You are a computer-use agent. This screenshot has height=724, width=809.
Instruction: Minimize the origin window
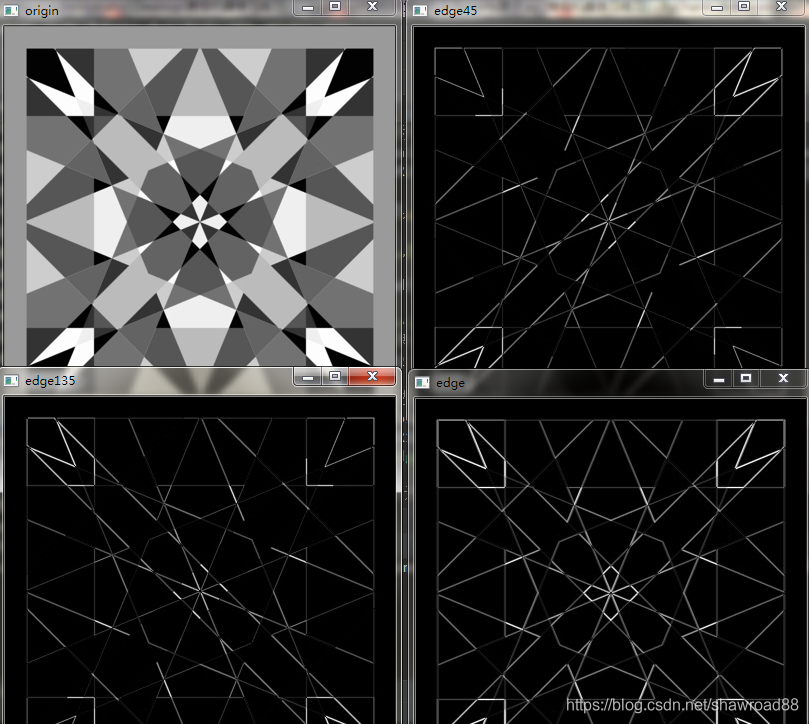pos(308,7)
